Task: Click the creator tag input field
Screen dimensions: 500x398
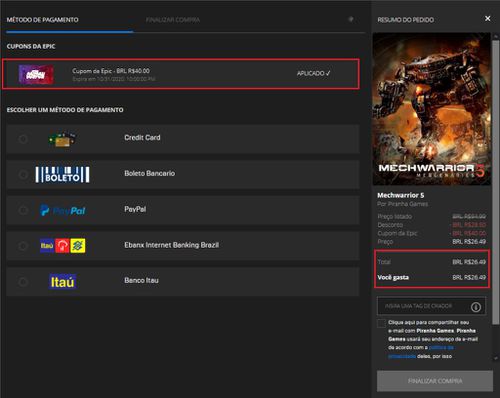Action: 431,306
